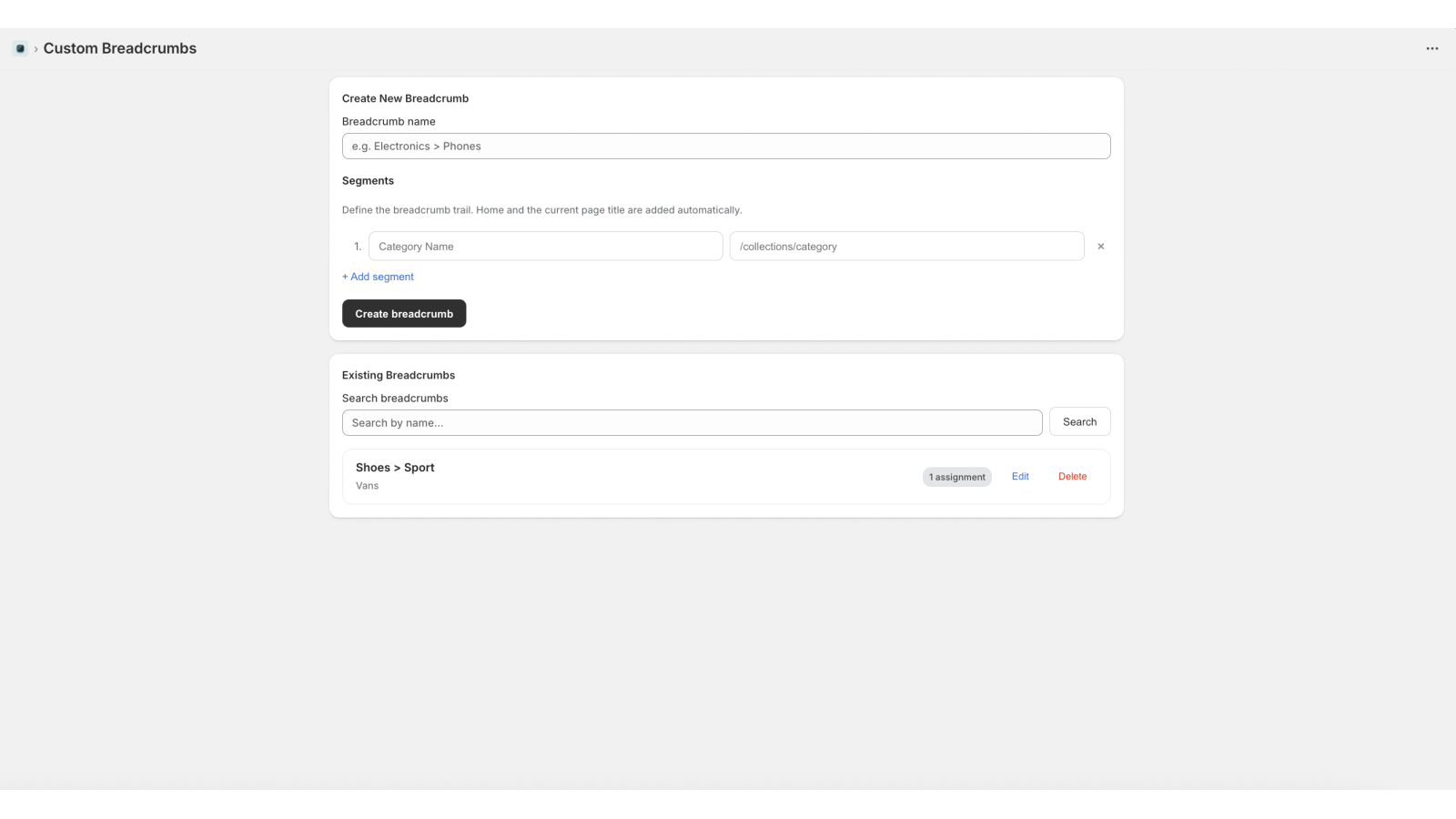Click the Breadcrumb name field label
This screenshot has width=1456, height=819.
(x=389, y=122)
